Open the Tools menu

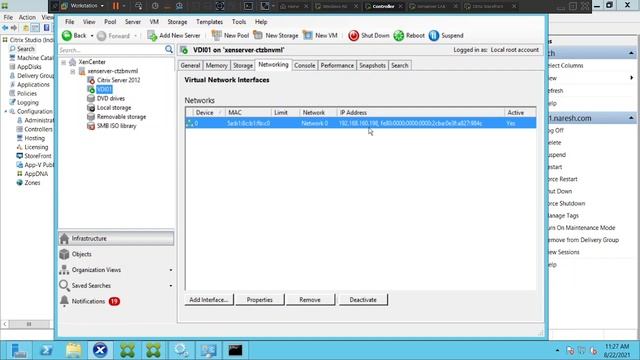[x=239, y=22]
